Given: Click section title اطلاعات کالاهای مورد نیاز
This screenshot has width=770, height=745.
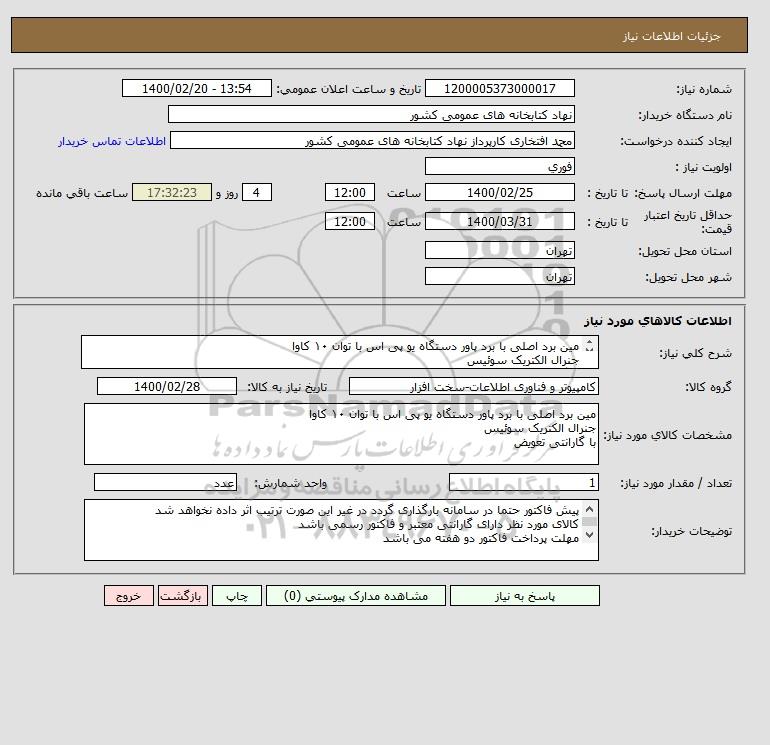Looking at the screenshot, I should (658, 321).
